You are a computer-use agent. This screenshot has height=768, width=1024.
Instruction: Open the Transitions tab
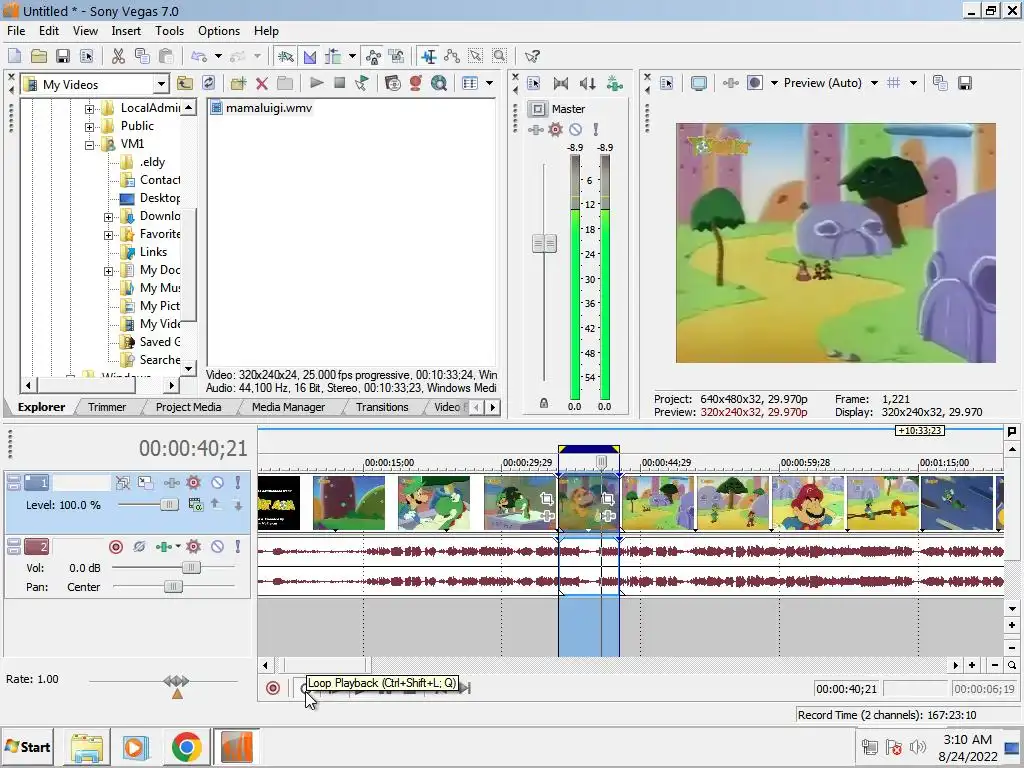pos(382,407)
